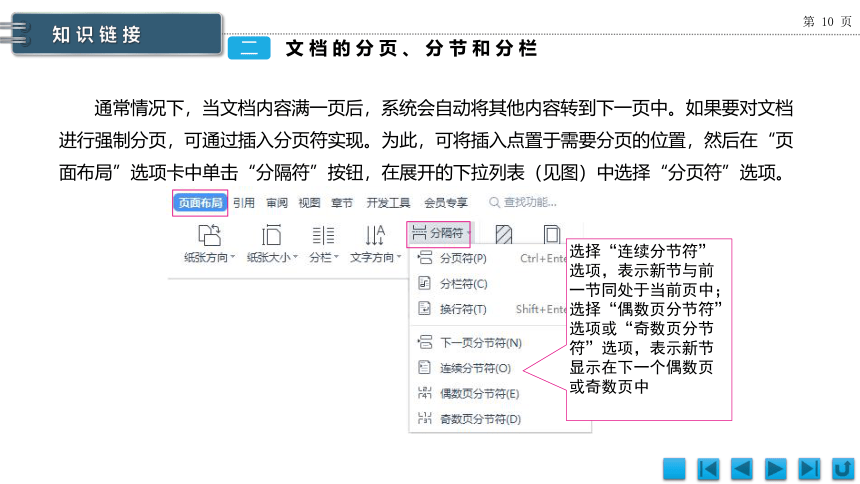The width and height of the screenshot is (860, 484).
Task: Open the 章节 tab
Action: click(342, 203)
